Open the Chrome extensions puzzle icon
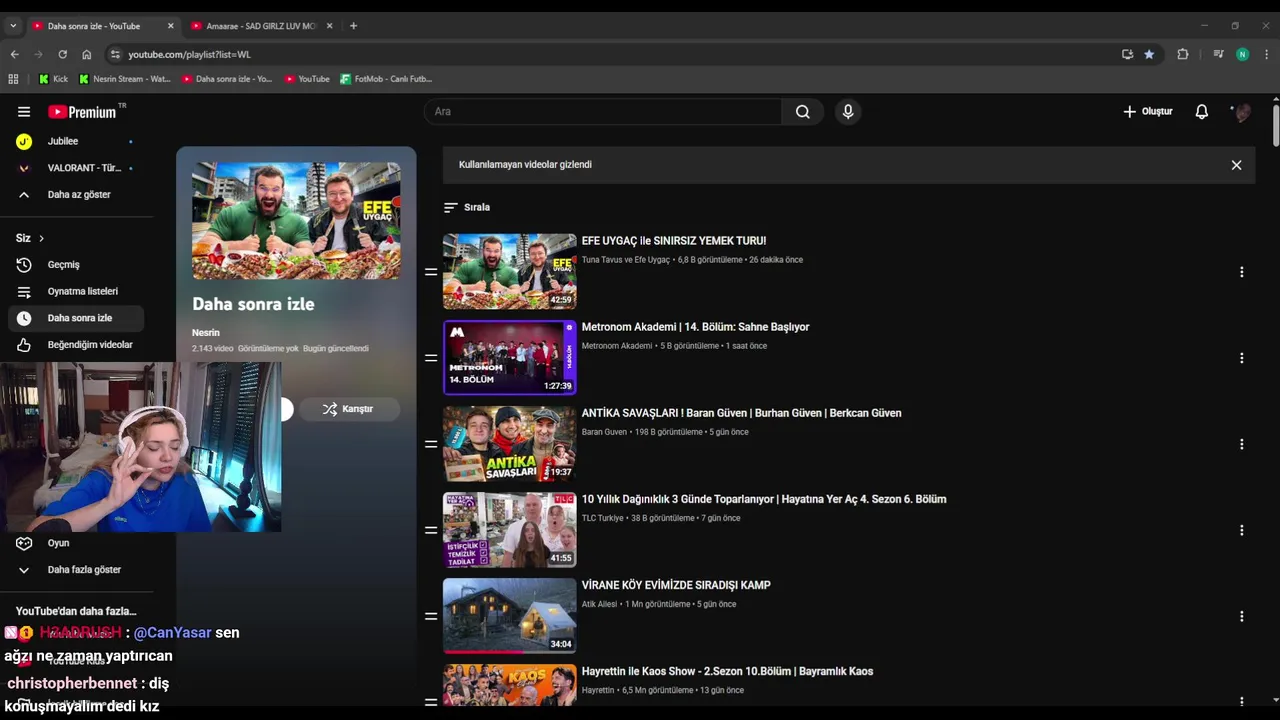The image size is (1280, 720). [x=1183, y=54]
